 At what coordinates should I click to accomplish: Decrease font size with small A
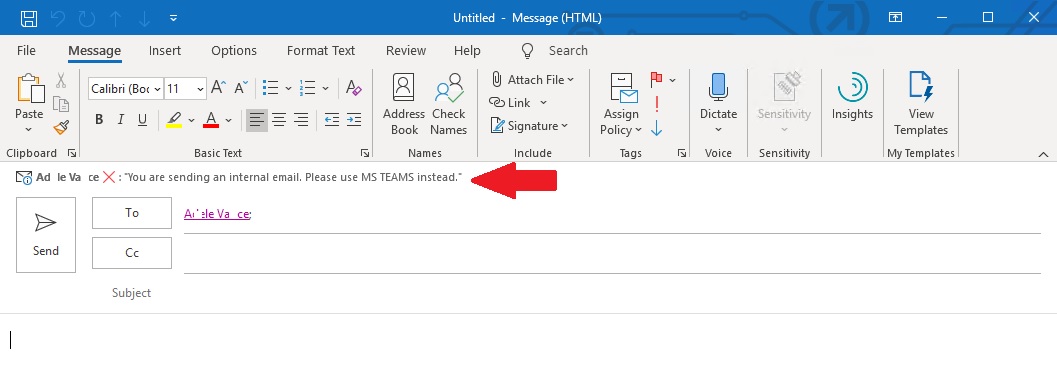coord(241,87)
